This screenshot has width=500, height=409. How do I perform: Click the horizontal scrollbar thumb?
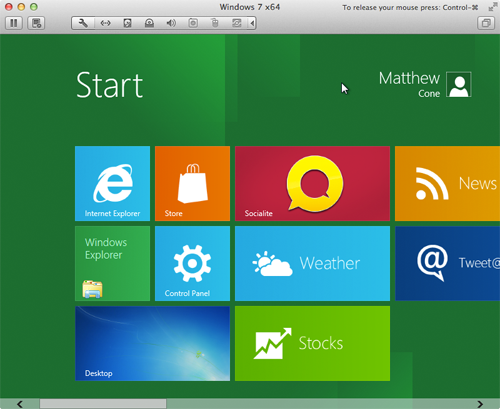[x=103, y=404]
